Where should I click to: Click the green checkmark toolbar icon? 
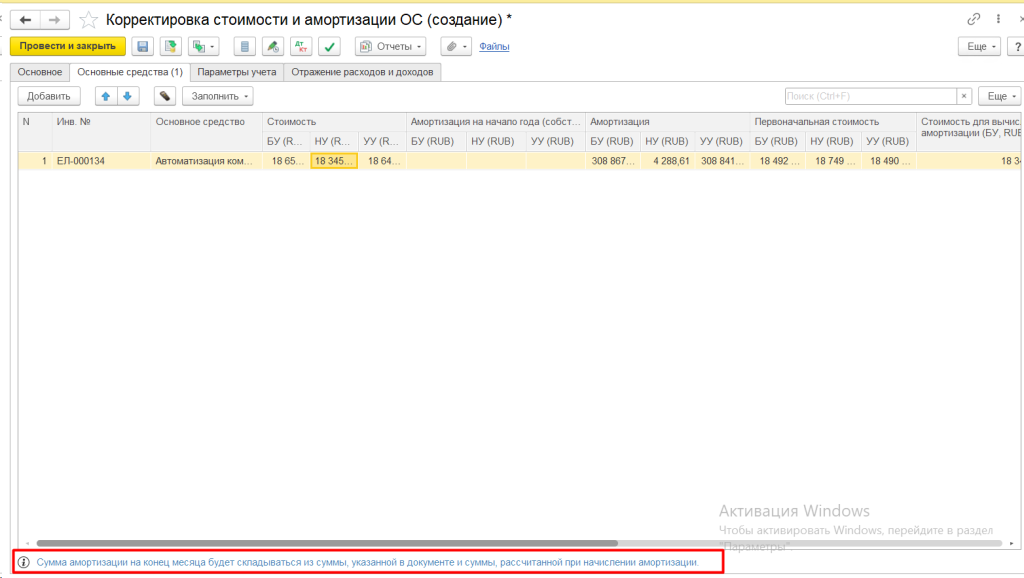pyautogui.click(x=330, y=46)
